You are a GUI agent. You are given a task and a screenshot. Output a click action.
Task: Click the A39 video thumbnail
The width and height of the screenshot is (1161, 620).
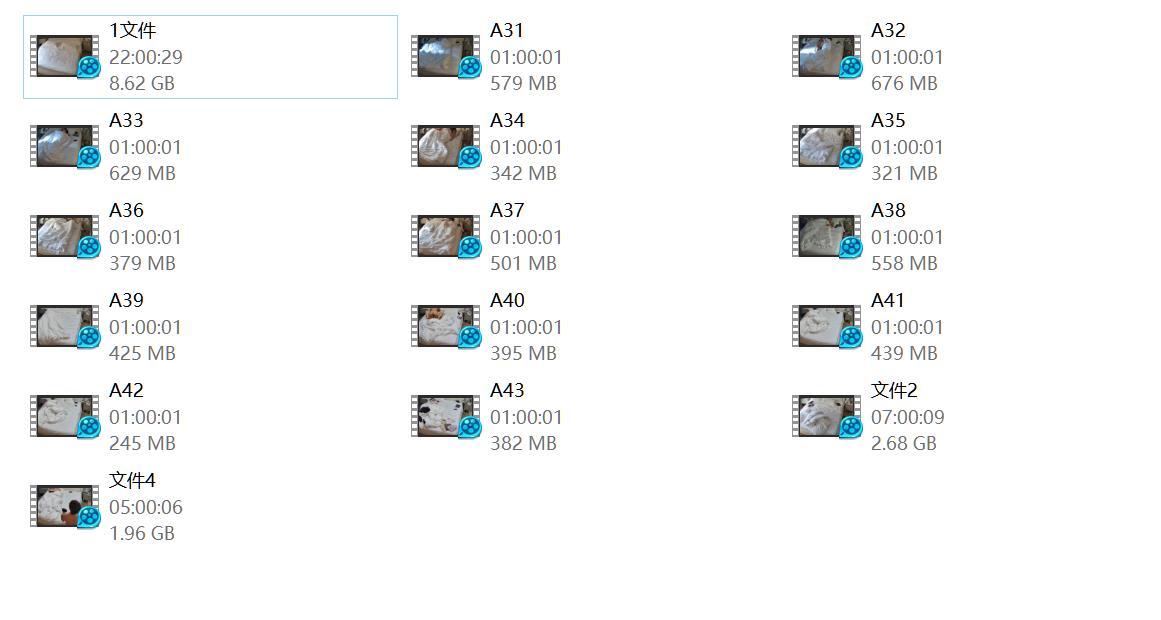pyautogui.click(x=64, y=327)
